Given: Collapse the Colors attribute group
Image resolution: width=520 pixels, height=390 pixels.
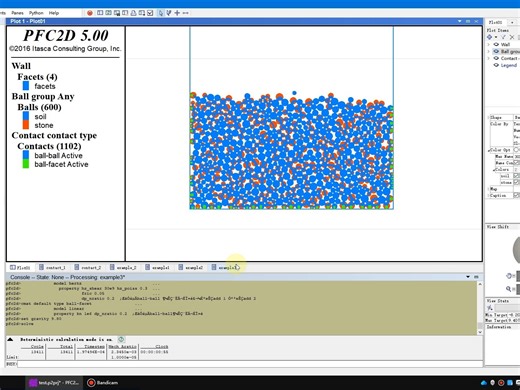Looking at the screenshot, I should 494,170.
